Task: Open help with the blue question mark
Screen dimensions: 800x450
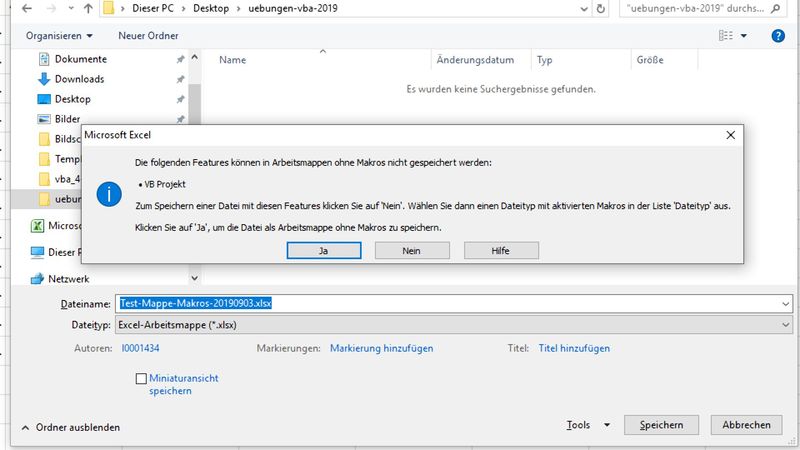Action: point(778,36)
